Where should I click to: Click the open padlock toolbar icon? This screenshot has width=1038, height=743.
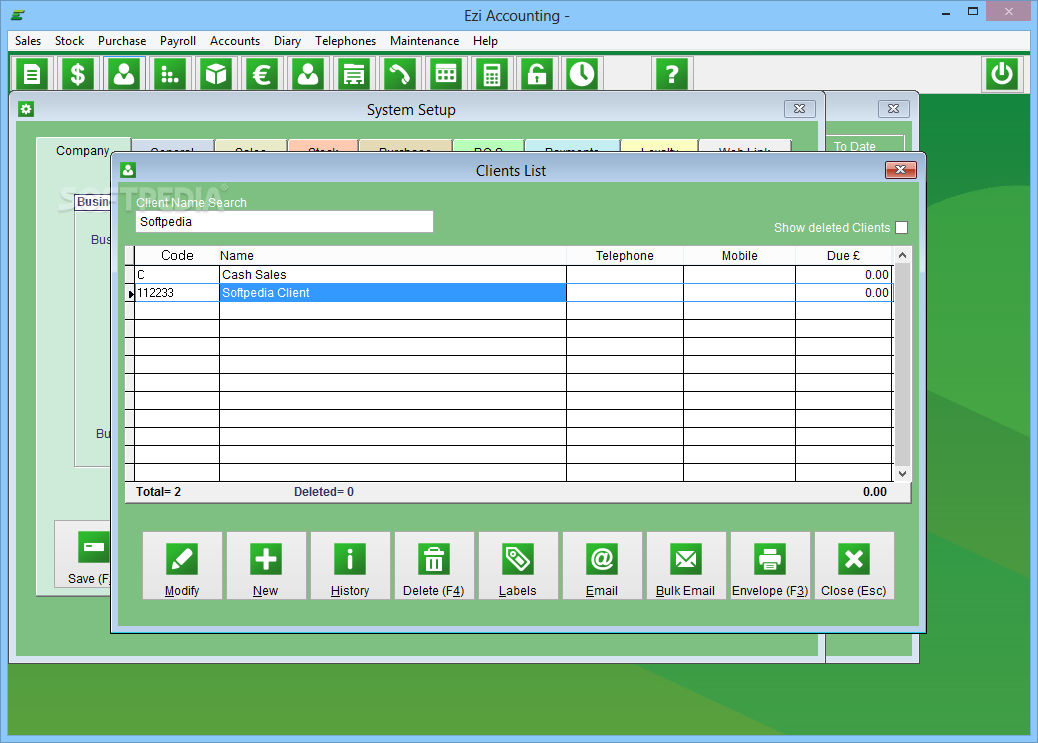[x=537, y=74]
